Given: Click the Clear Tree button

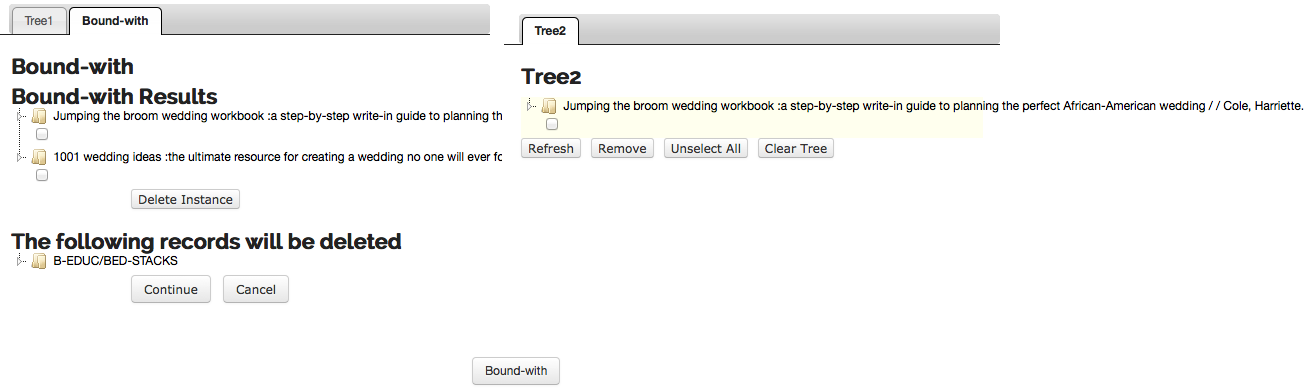Looking at the screenshot, I should (x=796, y=149).
